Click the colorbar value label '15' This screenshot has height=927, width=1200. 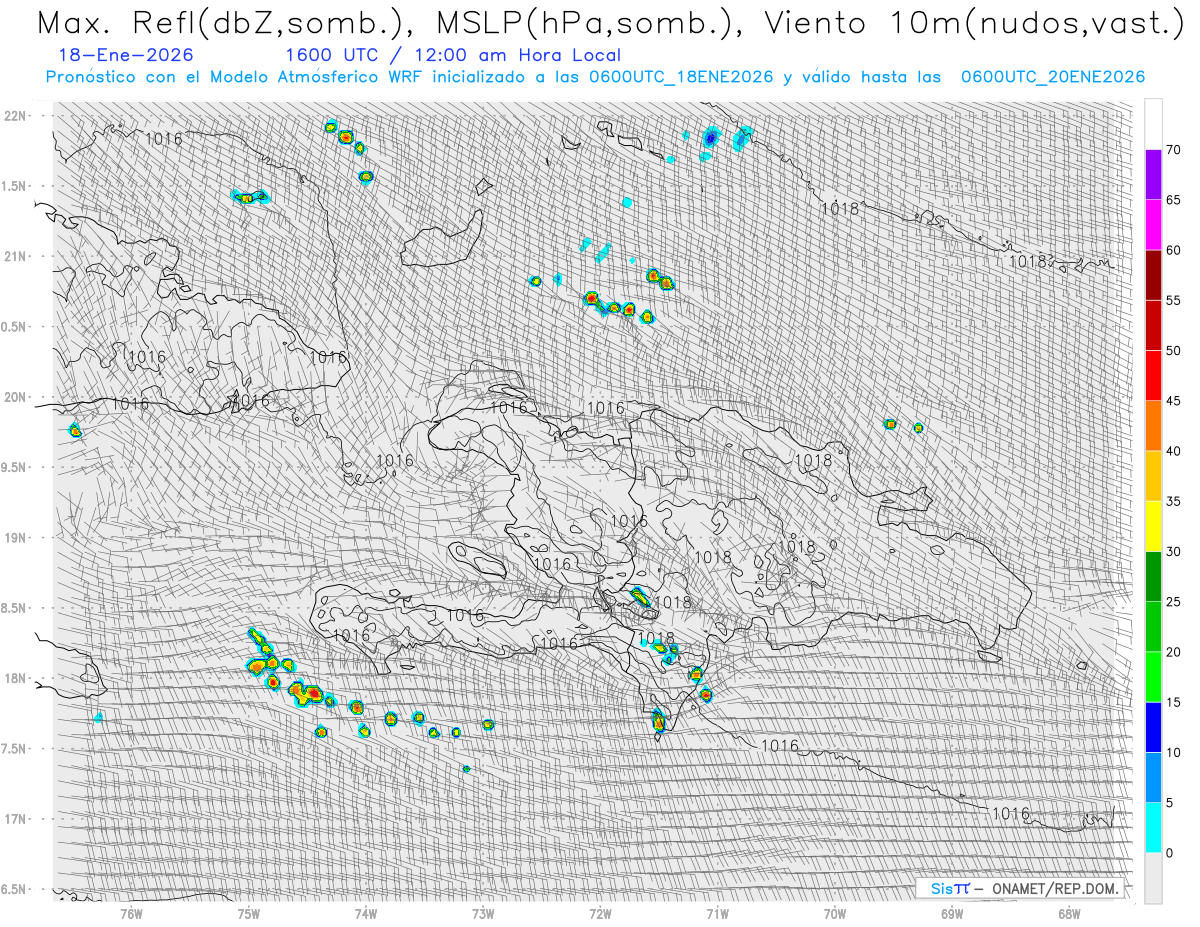pos(1174,702)
